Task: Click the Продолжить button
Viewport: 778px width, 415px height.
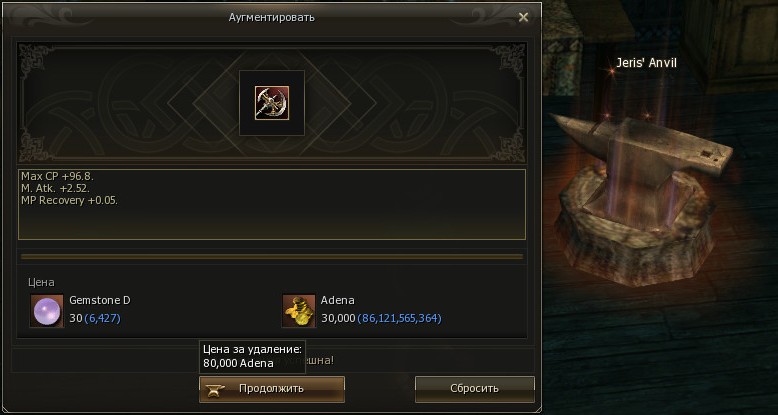Action: [272, 389]
